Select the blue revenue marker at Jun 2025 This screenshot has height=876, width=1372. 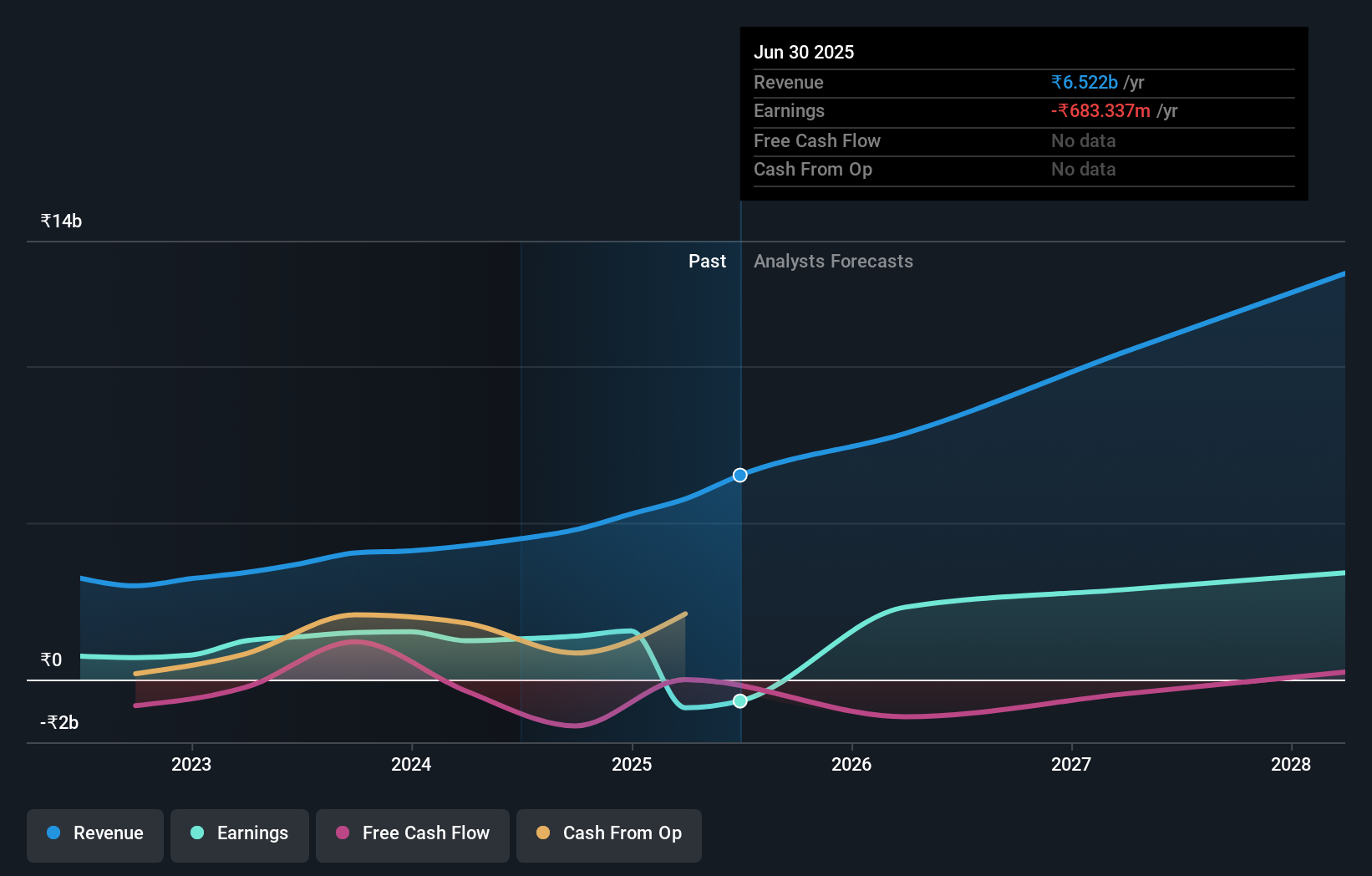(739, 475)
